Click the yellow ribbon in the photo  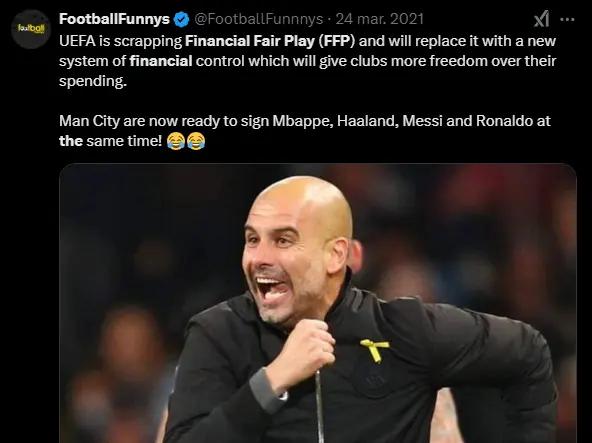click(x=374, y=350)
